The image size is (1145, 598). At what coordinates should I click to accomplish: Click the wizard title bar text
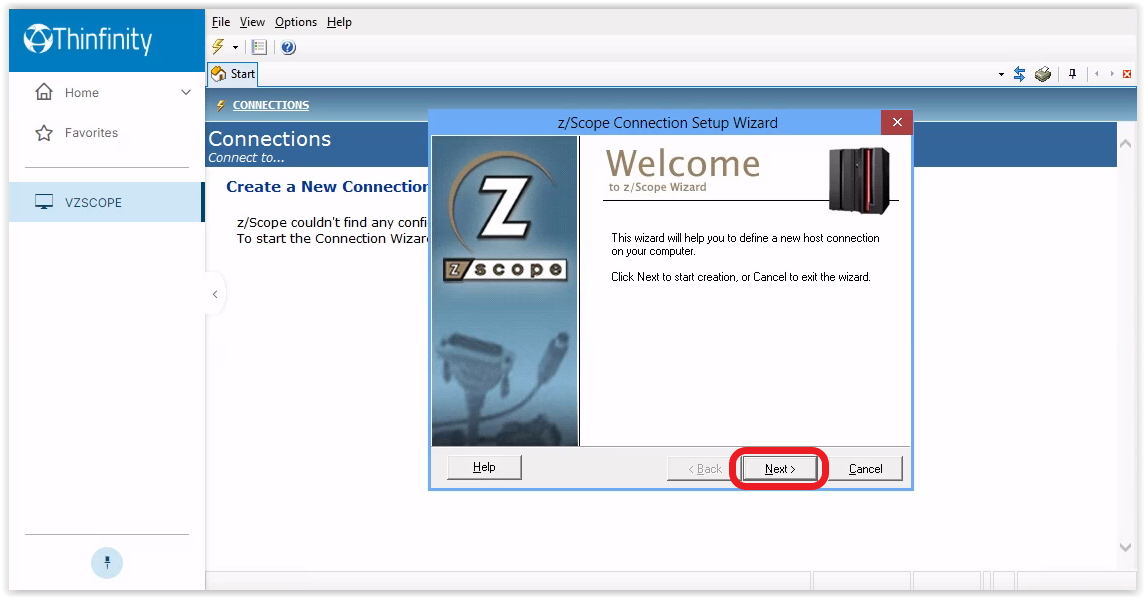tap(667, 123)
